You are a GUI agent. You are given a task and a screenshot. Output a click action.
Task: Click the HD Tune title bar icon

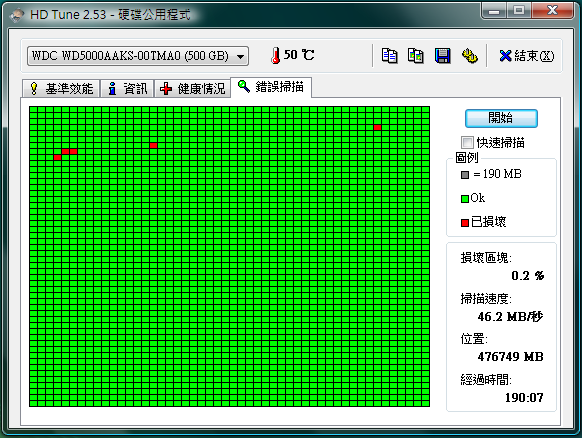pyautogui.click(x=17, y=15)
